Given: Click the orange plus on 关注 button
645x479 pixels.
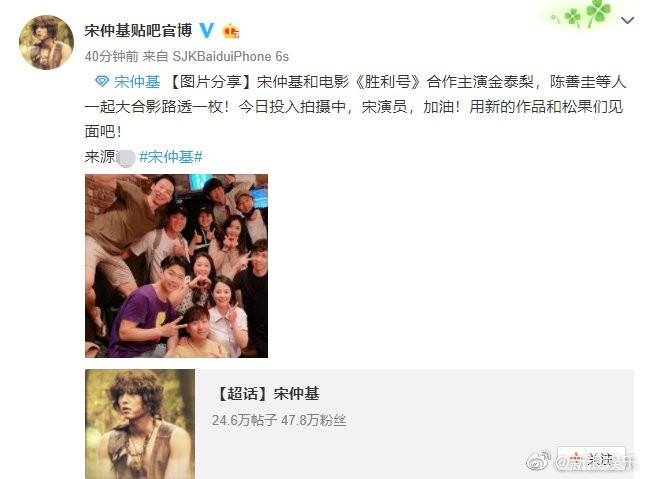Looking at the screenshot, I should 575,458.
